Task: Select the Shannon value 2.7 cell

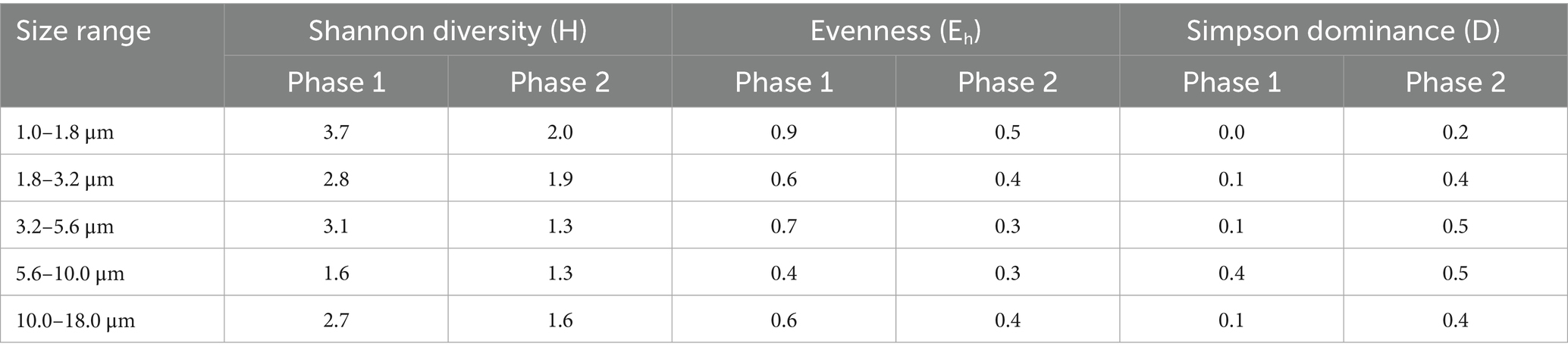Action: [336, 320]
